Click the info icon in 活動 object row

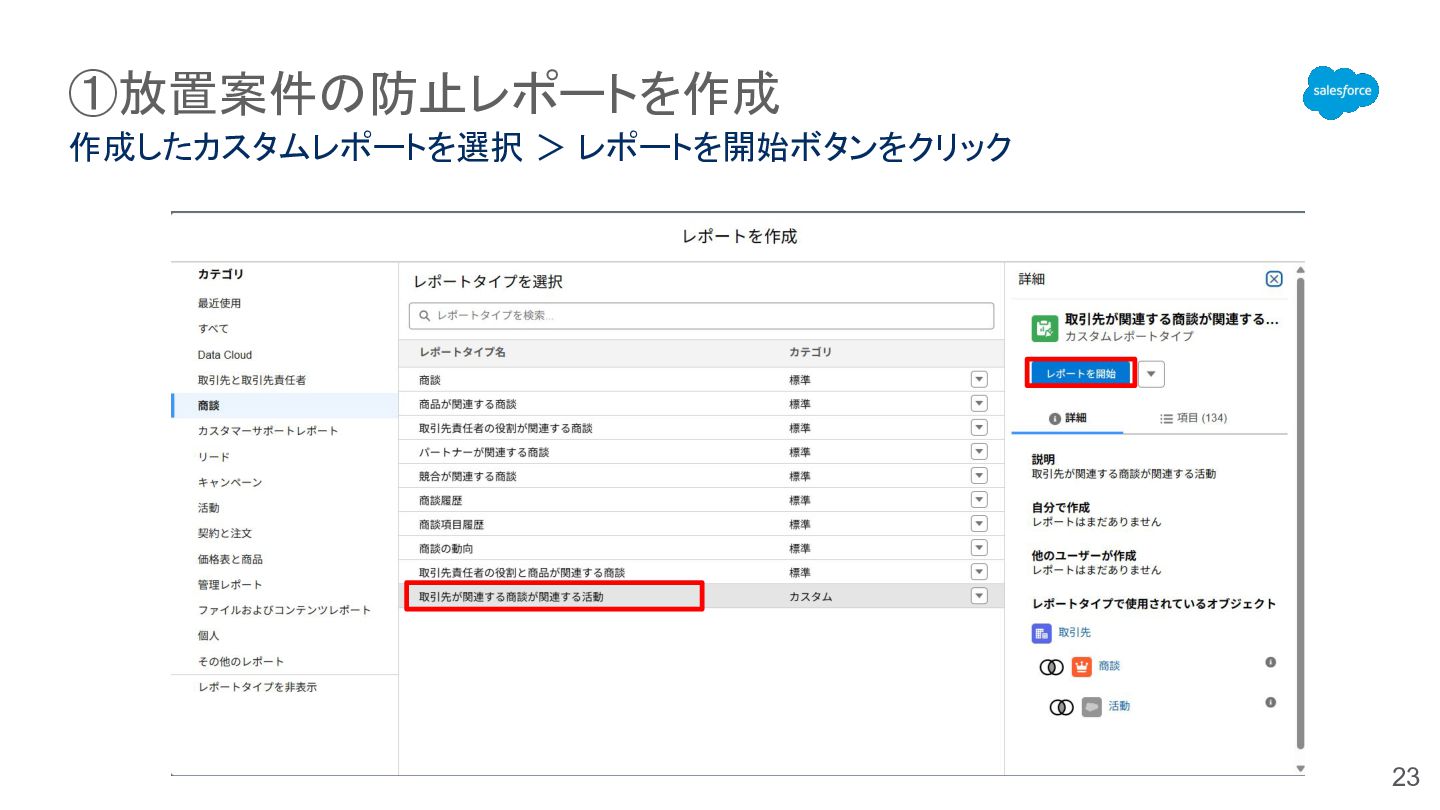(x=1271, y=703)
